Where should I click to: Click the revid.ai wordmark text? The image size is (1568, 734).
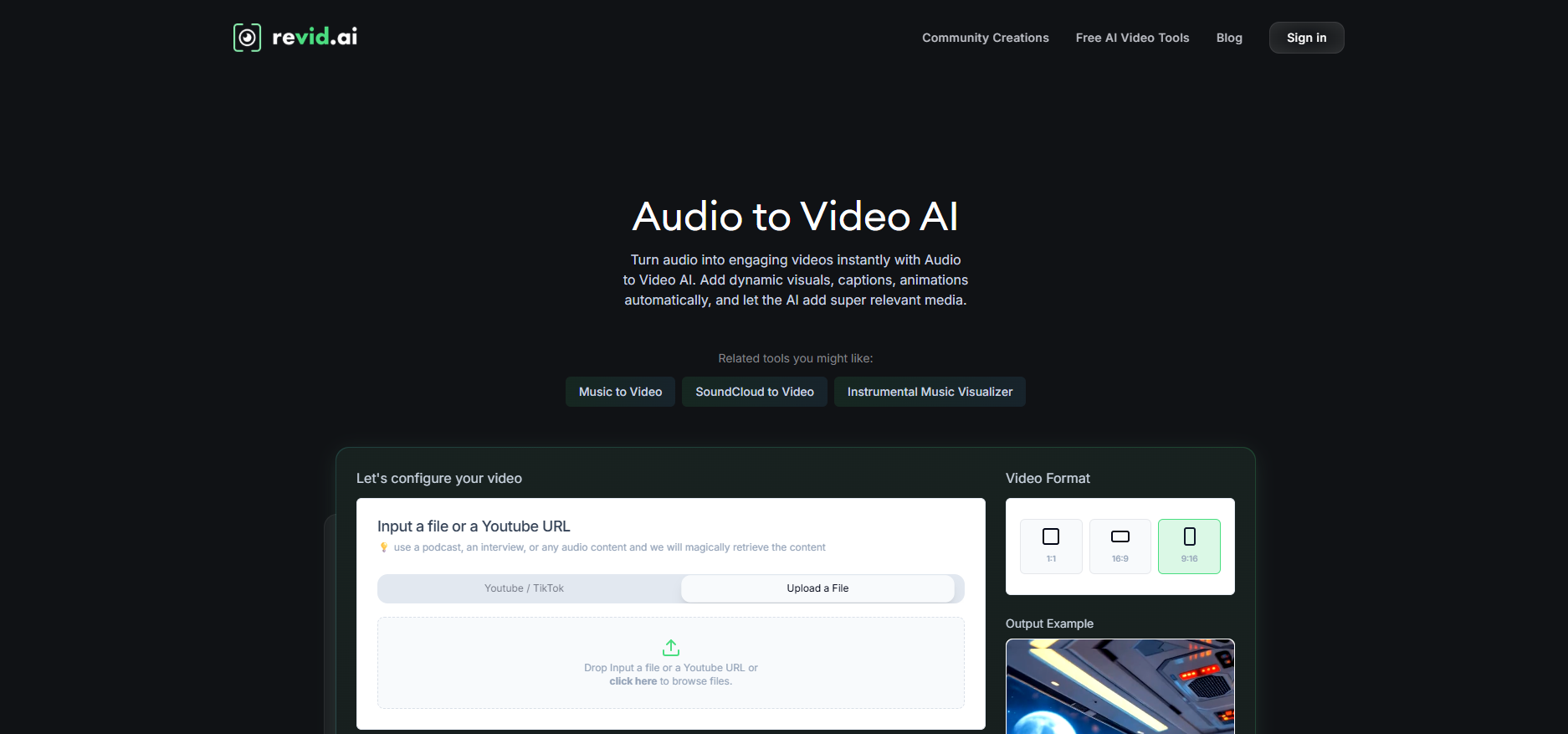pyautogui.click(x=315, y=38)
